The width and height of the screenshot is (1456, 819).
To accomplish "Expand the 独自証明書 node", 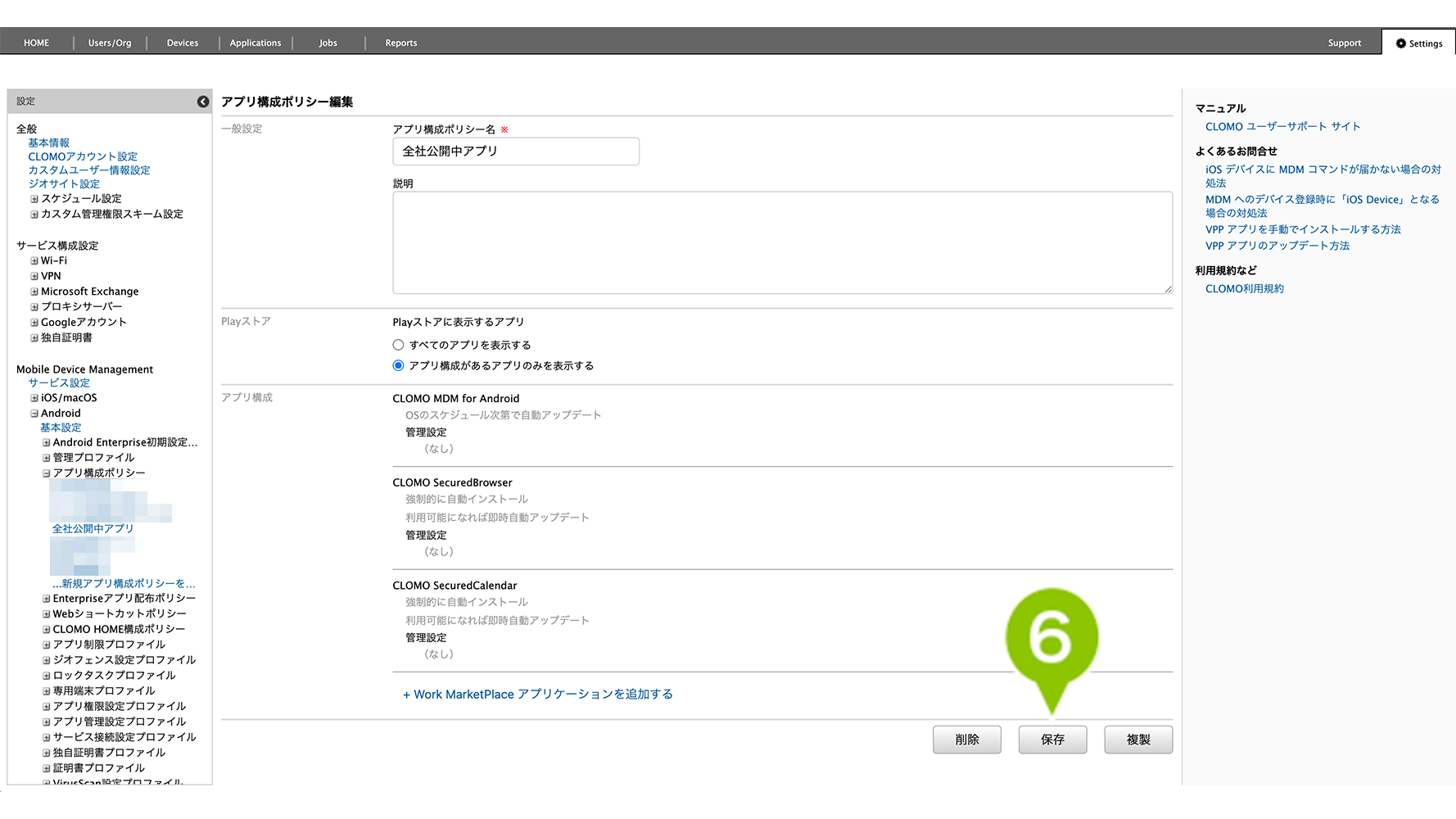I will pyautogui.click(x=34, y=338).
